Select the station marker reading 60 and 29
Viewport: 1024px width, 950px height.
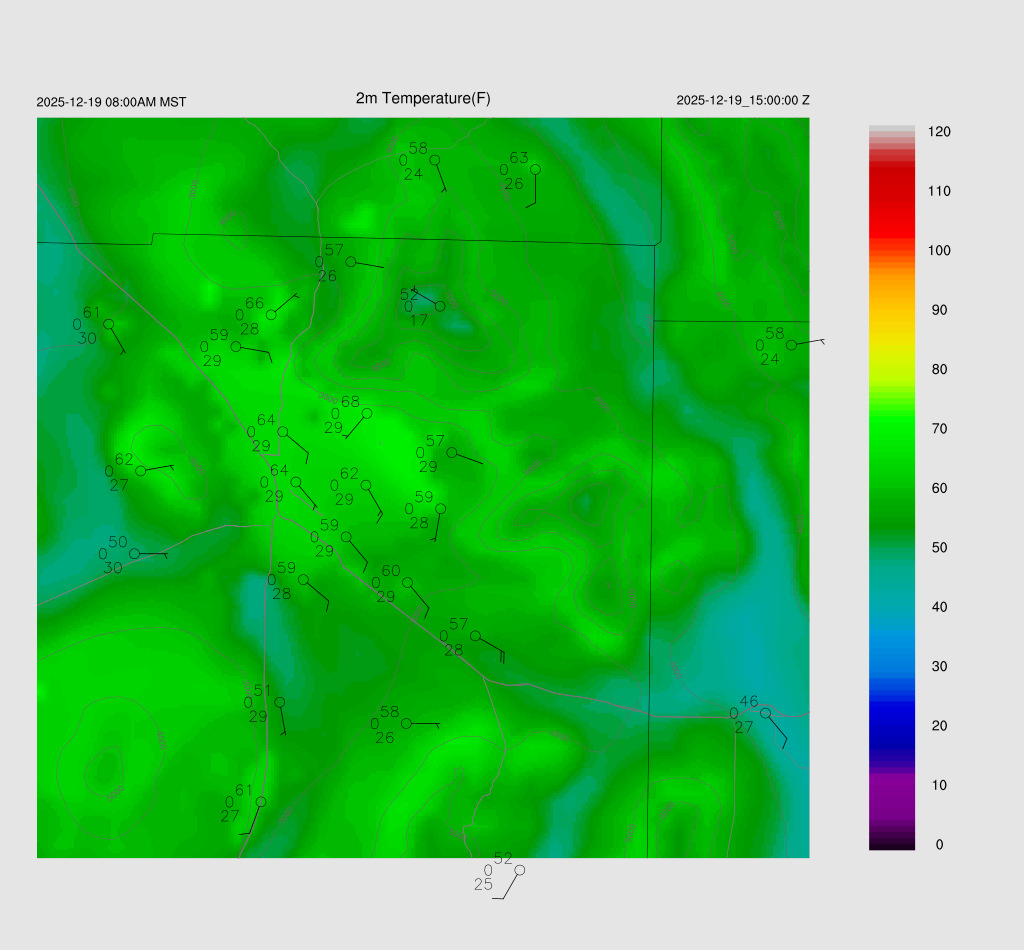tap(407, 582)
